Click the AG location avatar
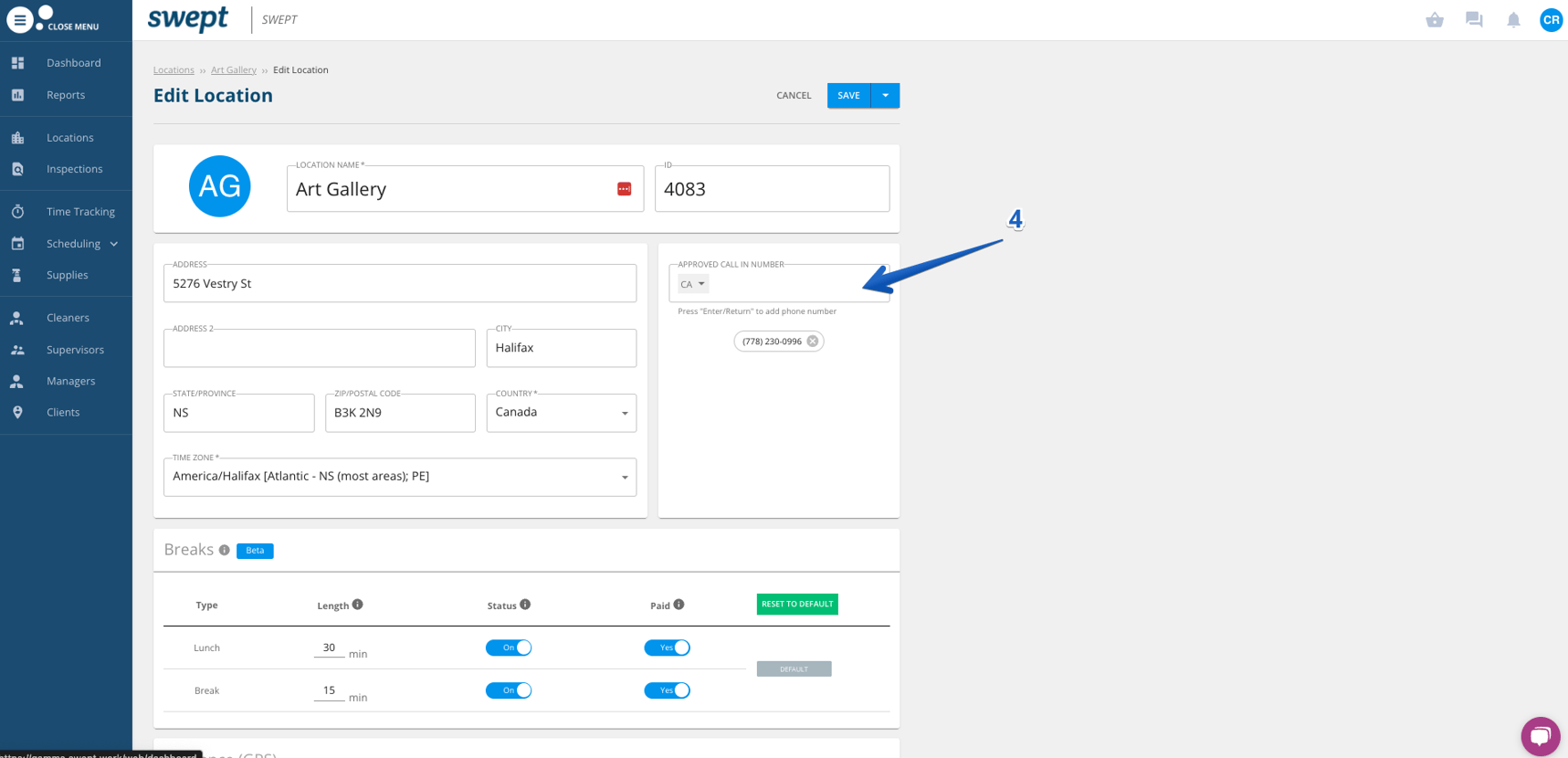 coord(219,186)
